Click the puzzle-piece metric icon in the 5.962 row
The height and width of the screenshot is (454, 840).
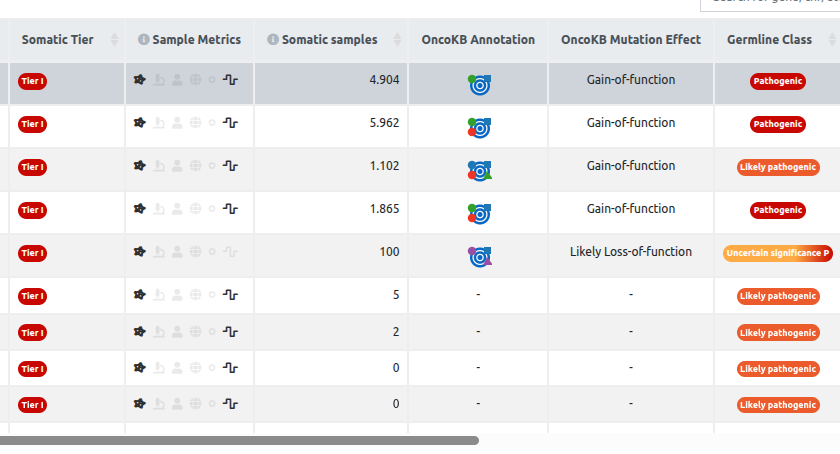(x=140, y=123)
